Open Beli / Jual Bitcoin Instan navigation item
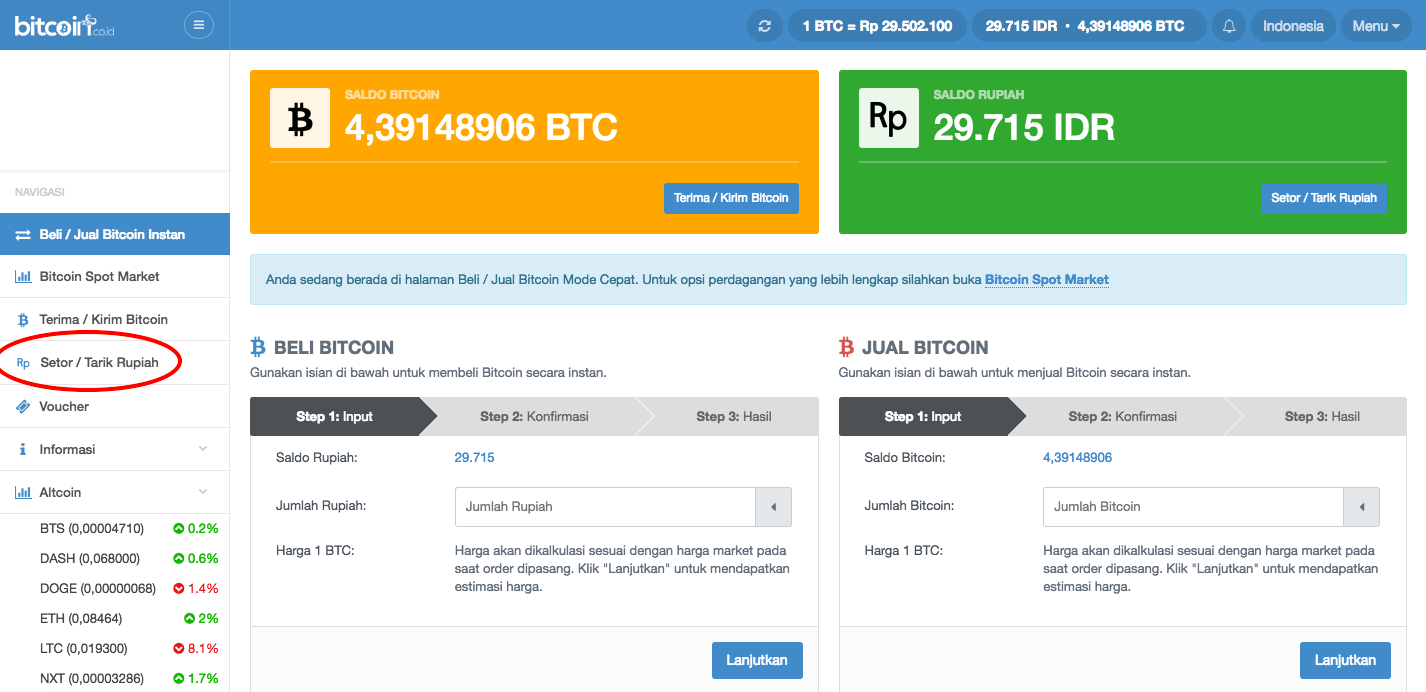The height and width of the screenshot is (692, 1426). [115, 234]
